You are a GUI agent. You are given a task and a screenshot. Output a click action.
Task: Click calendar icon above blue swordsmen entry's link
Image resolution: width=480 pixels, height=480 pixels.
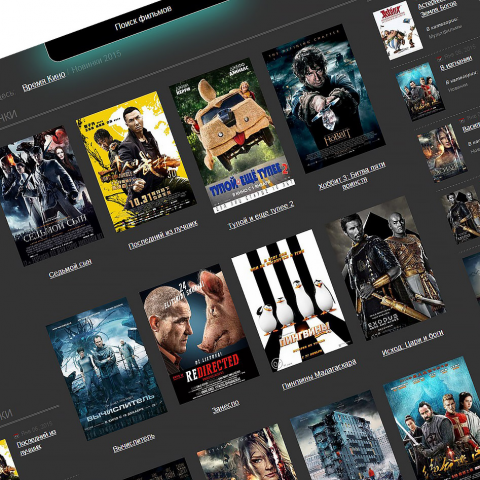(439, 58)
